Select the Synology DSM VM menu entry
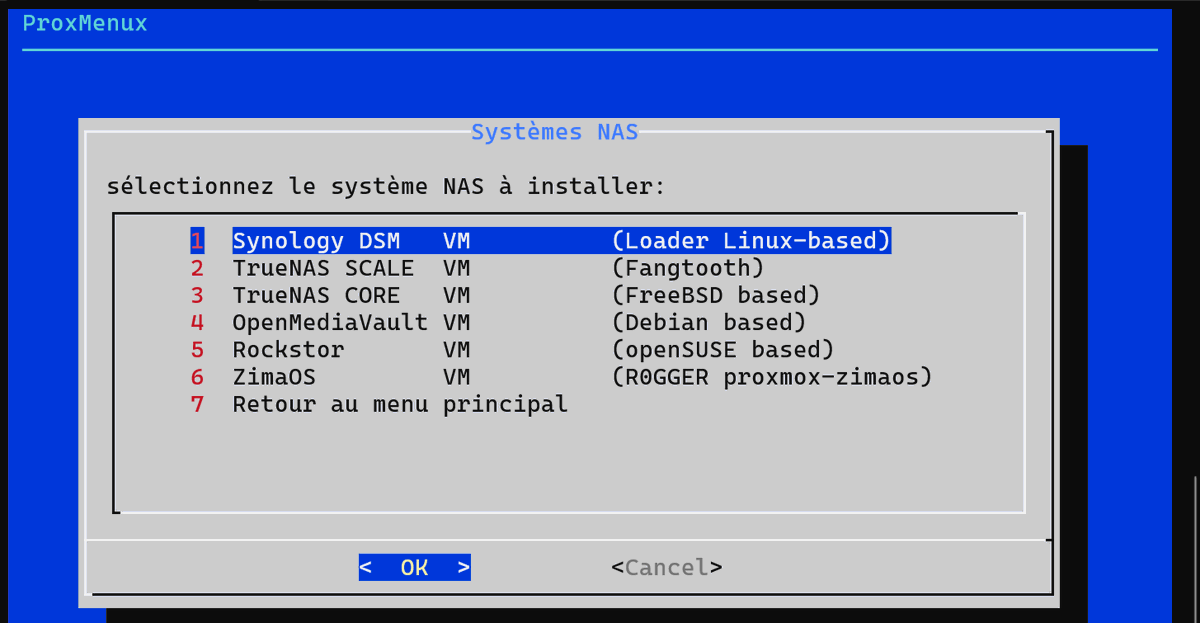 point(540,241)
